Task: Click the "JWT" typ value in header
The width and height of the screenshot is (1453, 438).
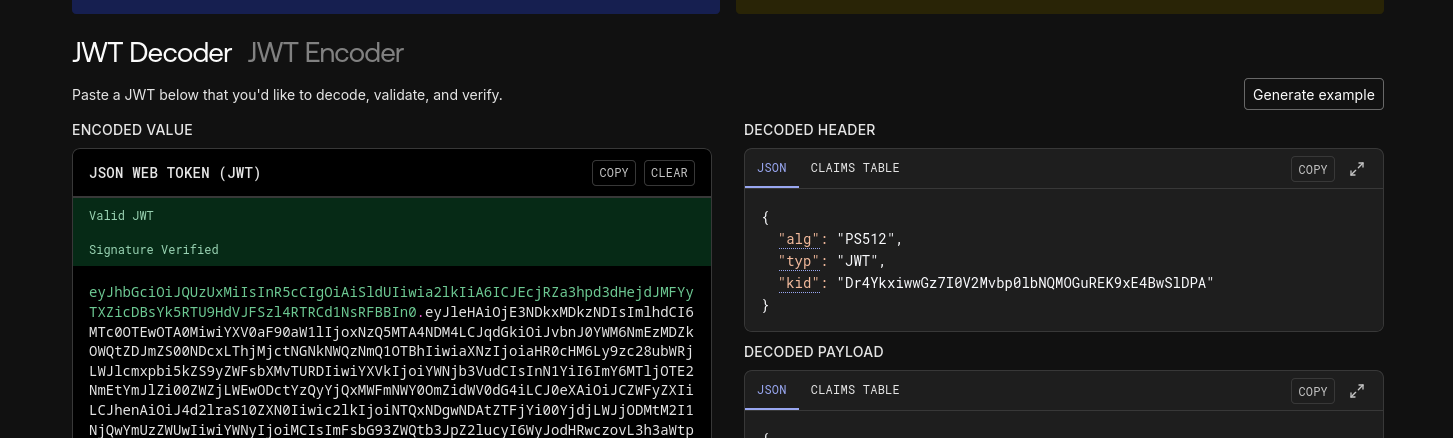Action: click(x=858, y=261)
